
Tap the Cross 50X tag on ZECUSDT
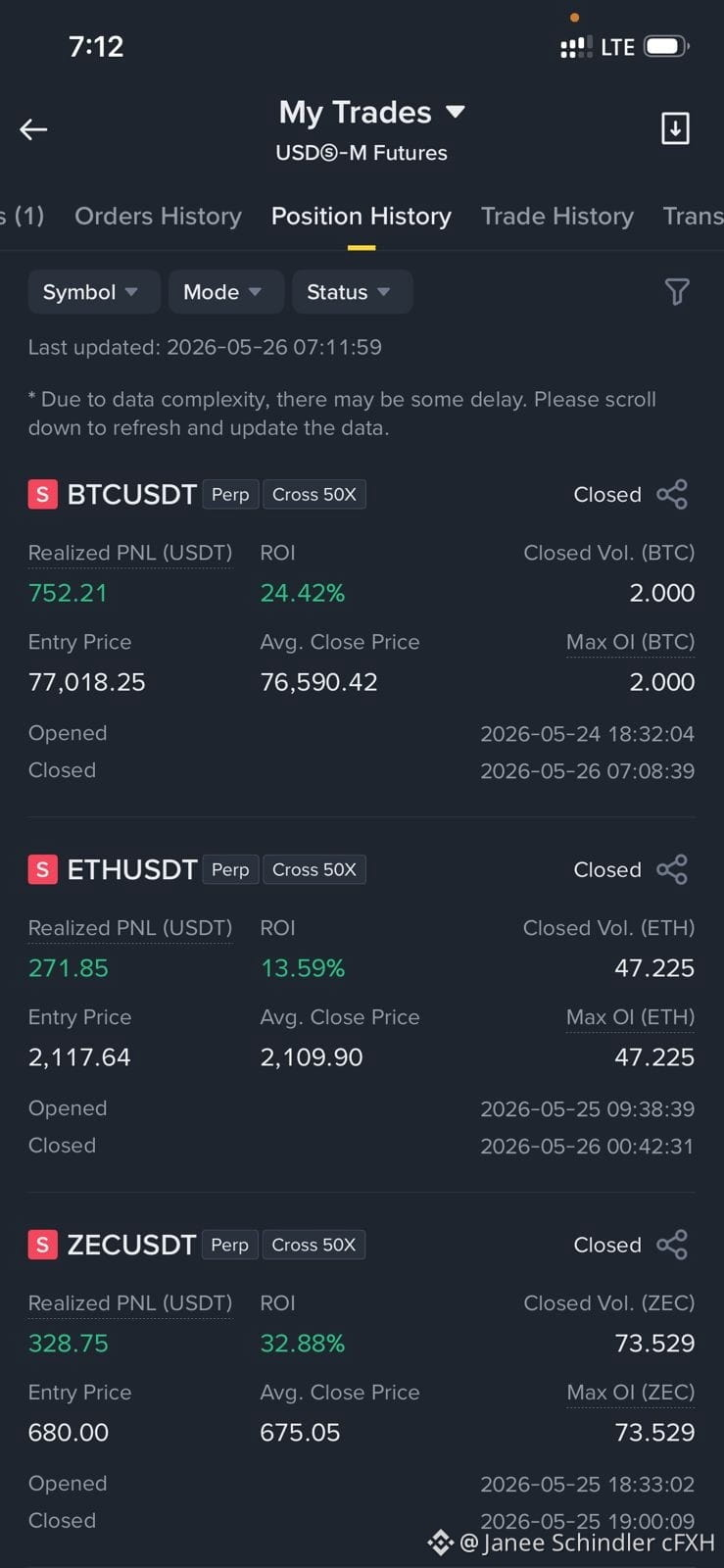(314, 1246)
